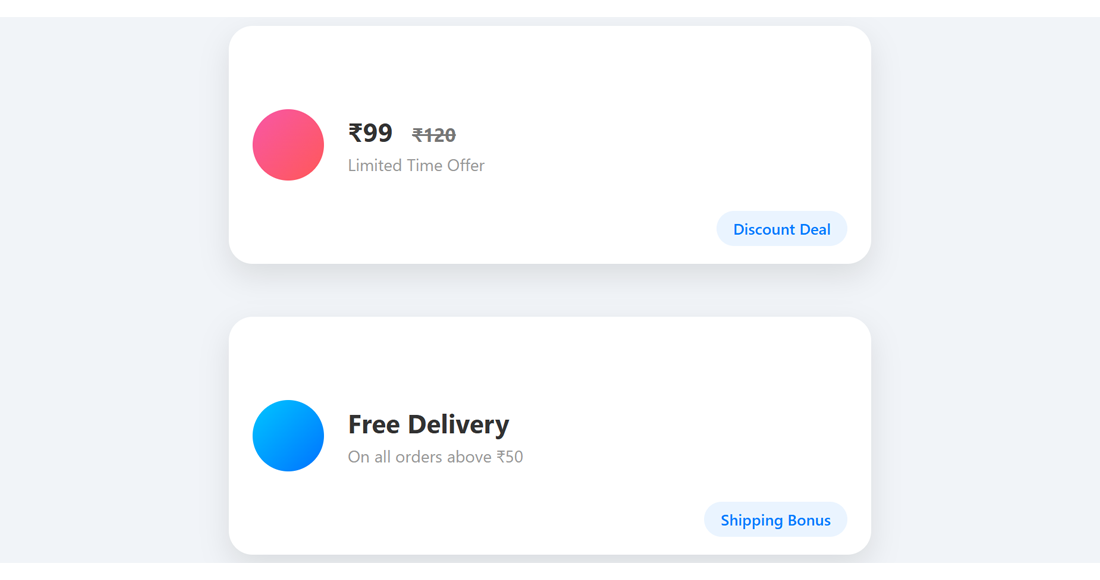
Task: Click the blue gradient circle icon
Action: click(x=288, y=436)
